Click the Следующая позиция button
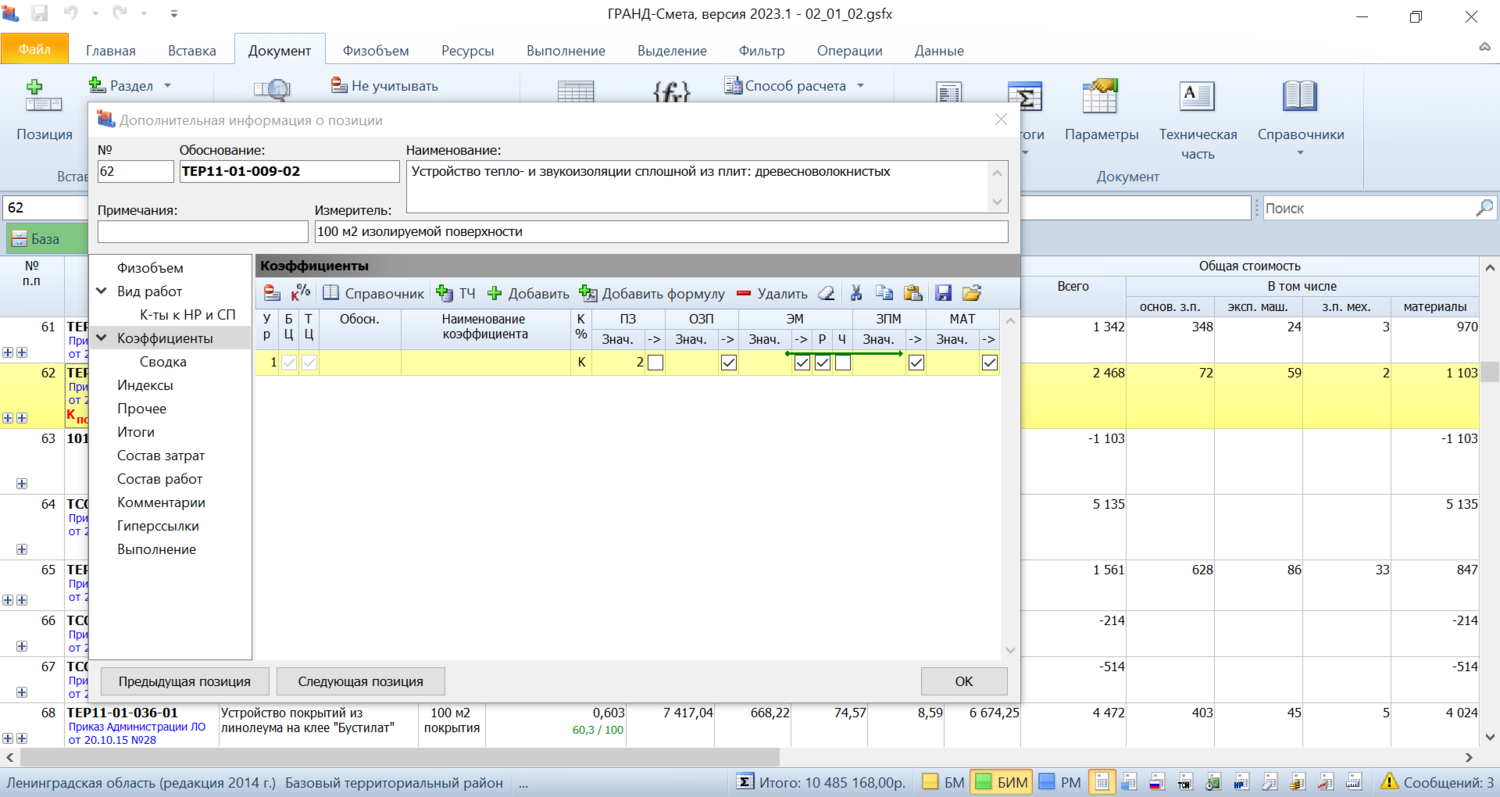 360,681
